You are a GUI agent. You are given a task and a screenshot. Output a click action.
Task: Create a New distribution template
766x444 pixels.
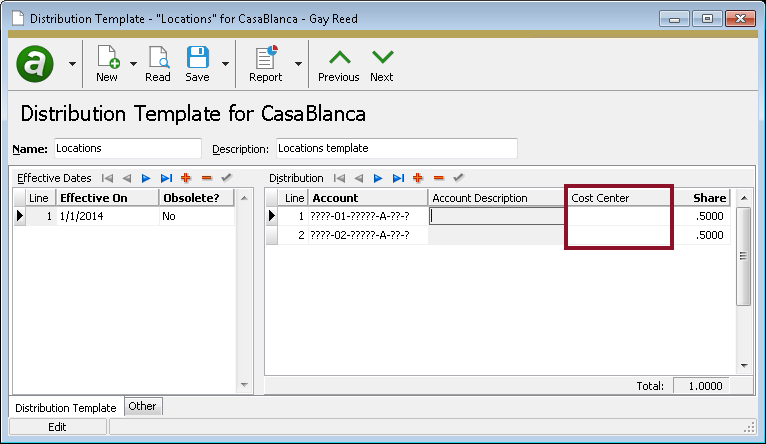pos(107,64)
